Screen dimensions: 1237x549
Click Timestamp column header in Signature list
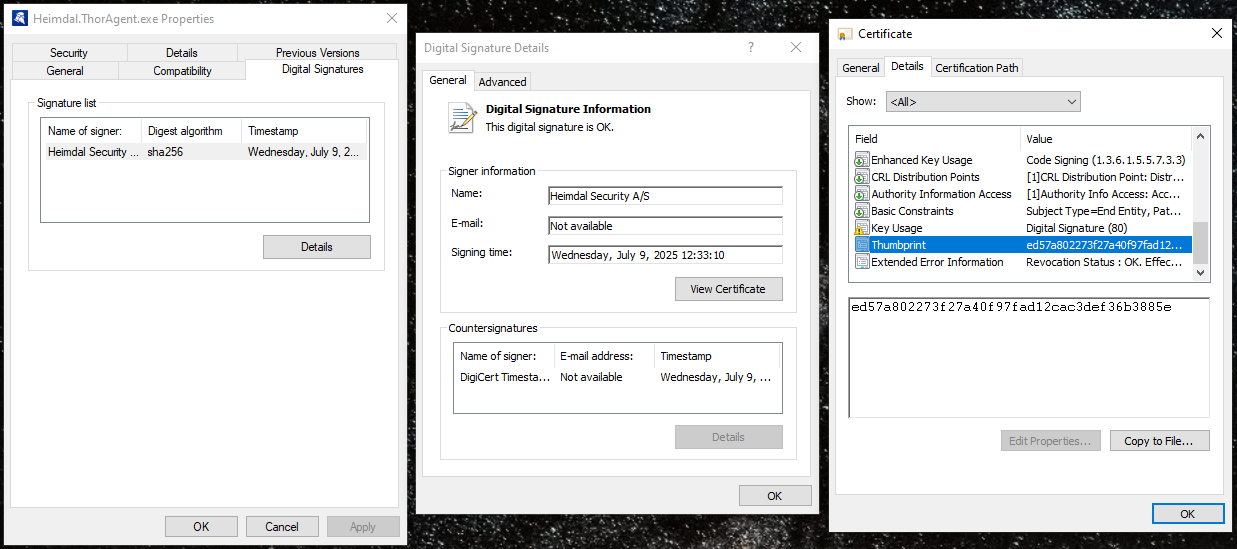pyautogui.click(x=304, y=131)
